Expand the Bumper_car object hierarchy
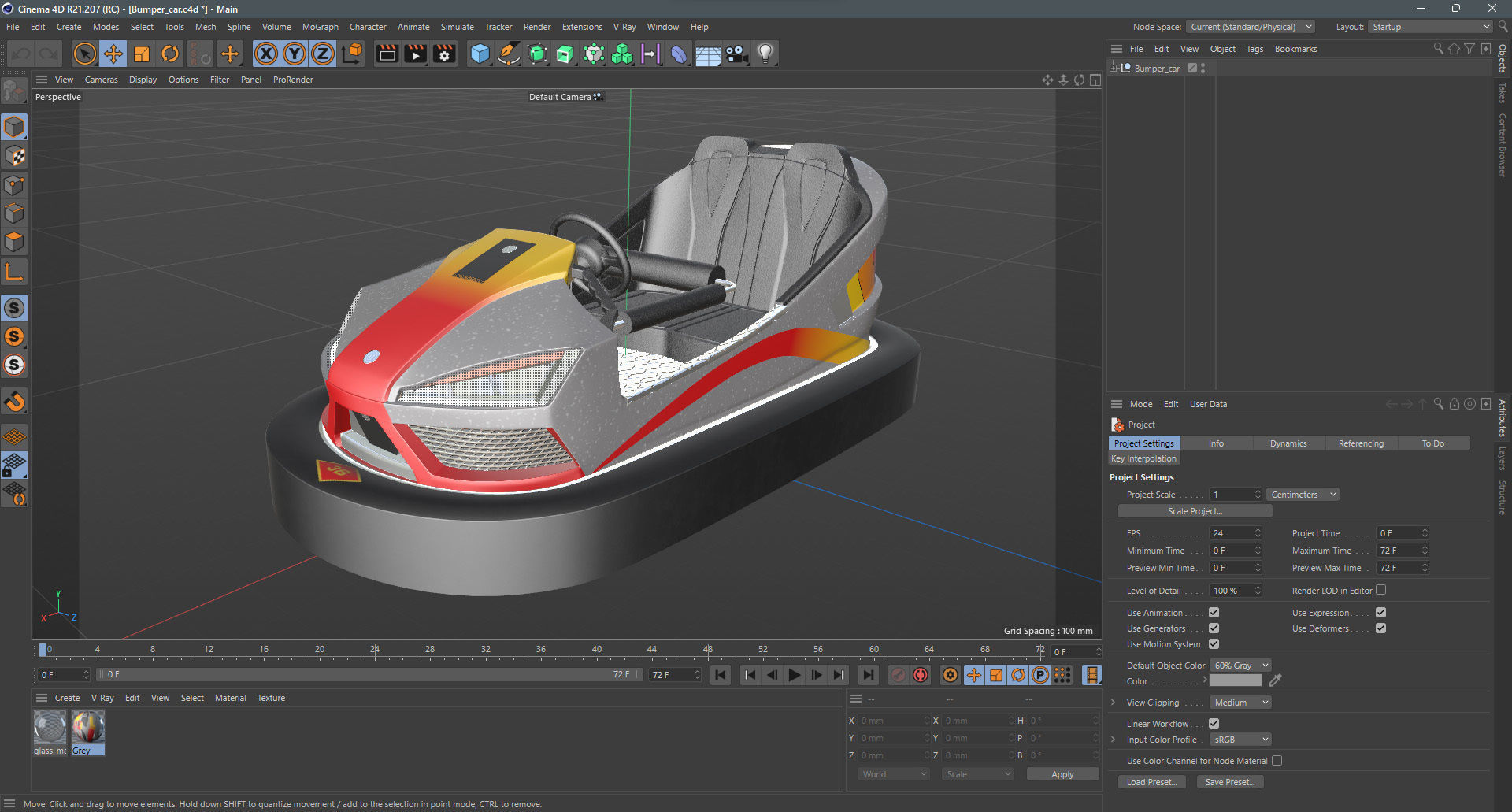Screen dimensions: 1512x812 point(1114,69)
